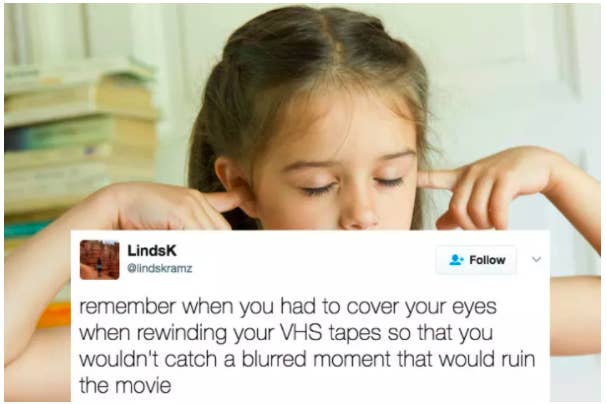Open the LindsK display name link
The width and height of the screenshot is (606, 404).
tap(152, 251)
